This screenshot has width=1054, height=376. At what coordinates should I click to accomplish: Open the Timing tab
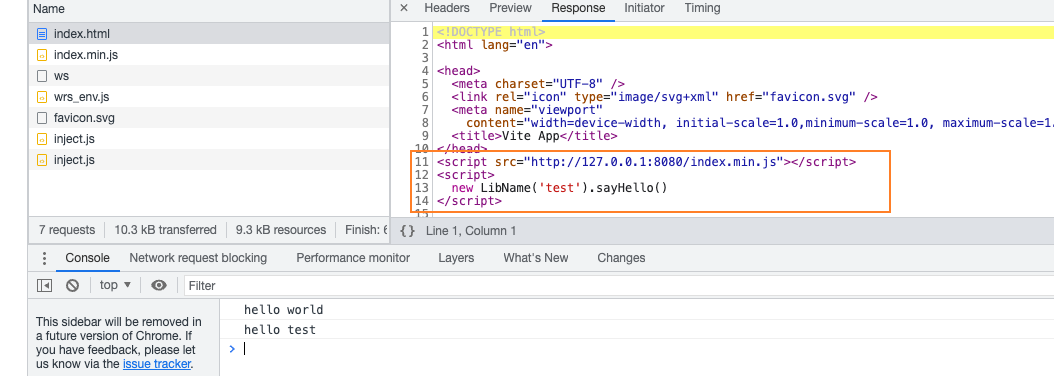click(x=702, y=8)
